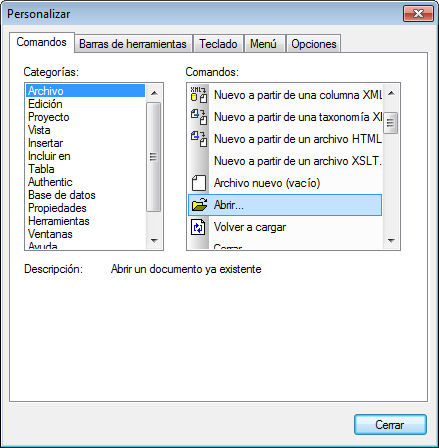Click the commands list scrollbar thumb
439x448 pixels.
[x=391, y=123]
